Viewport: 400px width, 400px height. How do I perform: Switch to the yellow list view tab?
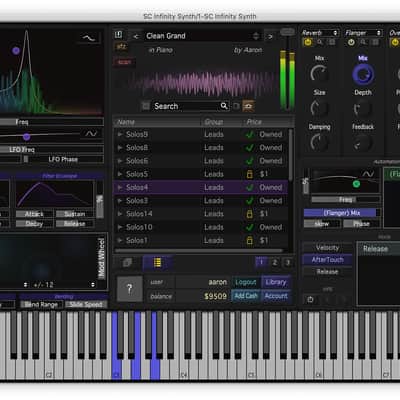click(x=157, y=263)
